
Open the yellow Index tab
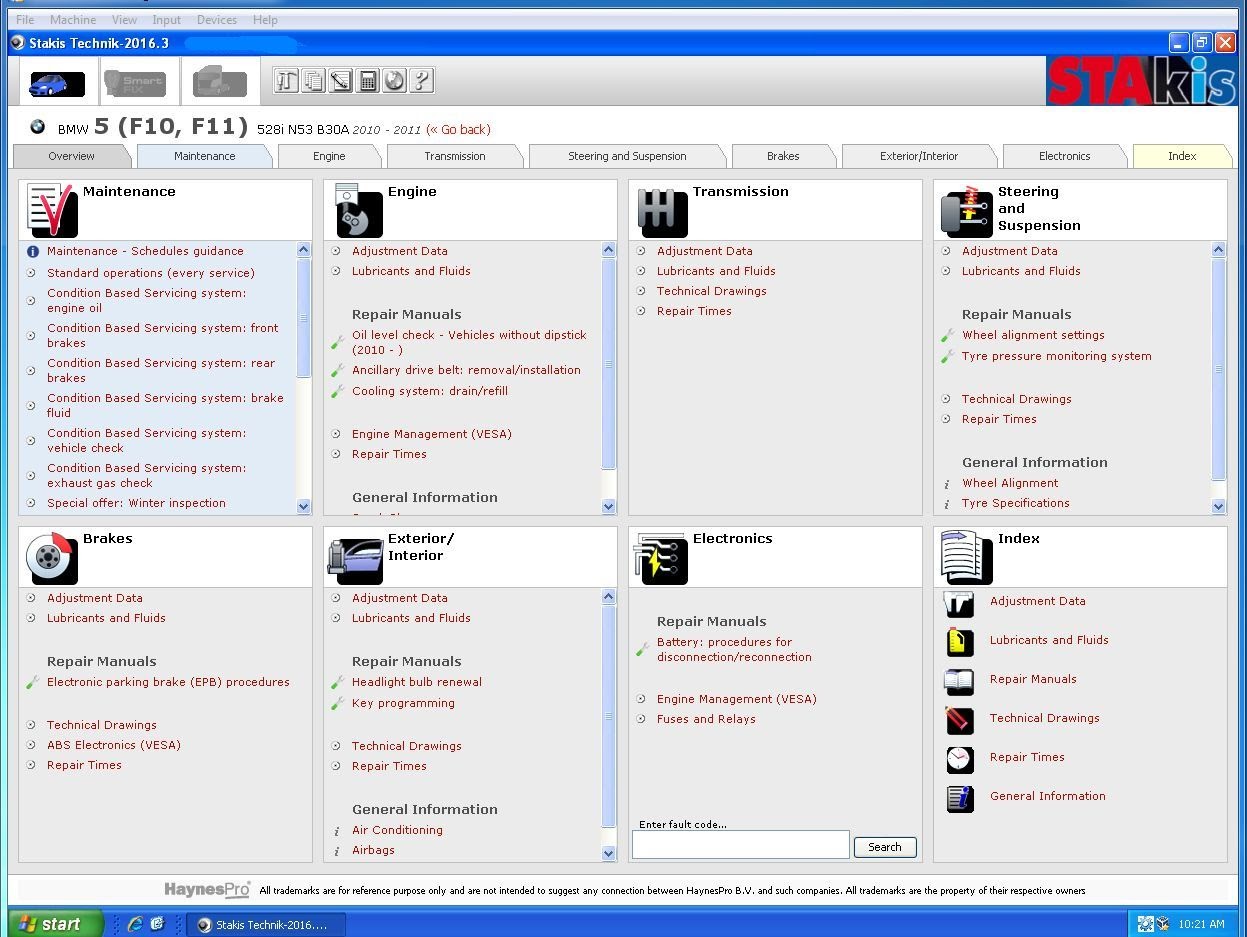point(1182,156)
